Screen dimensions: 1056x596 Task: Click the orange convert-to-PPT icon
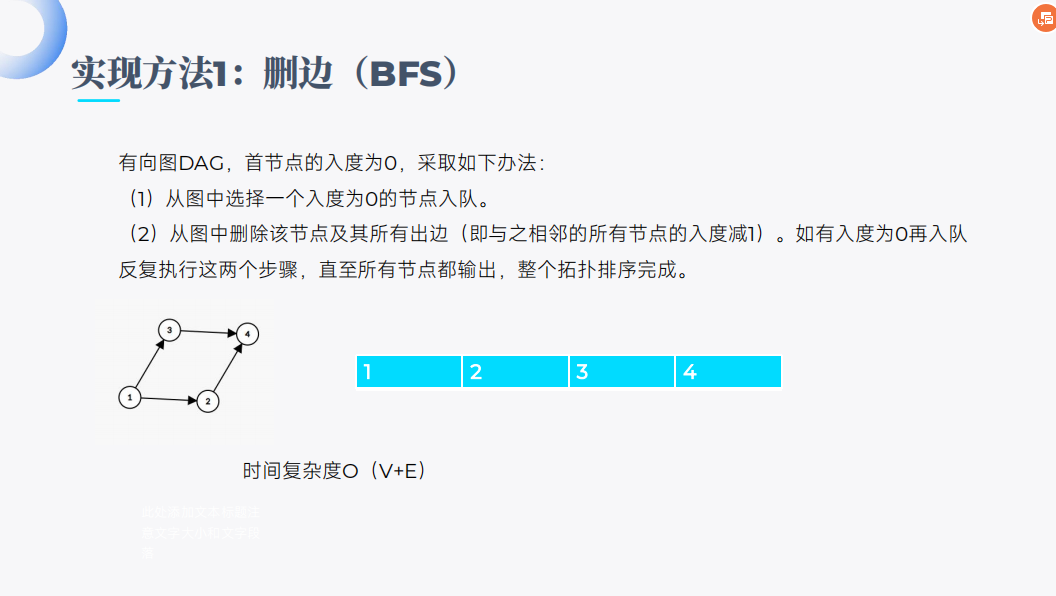1045,18
